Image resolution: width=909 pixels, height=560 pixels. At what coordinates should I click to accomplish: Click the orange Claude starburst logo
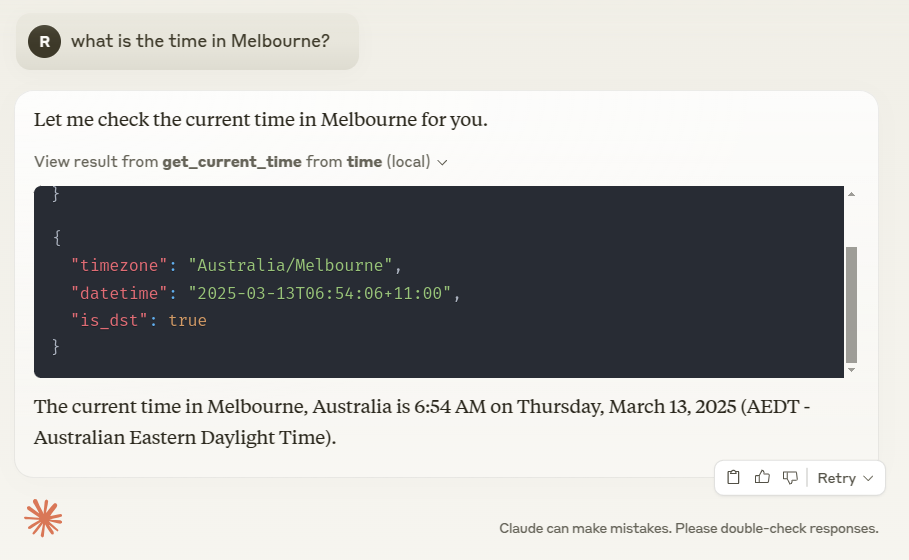pyautogui.click(x=43, y=518)
